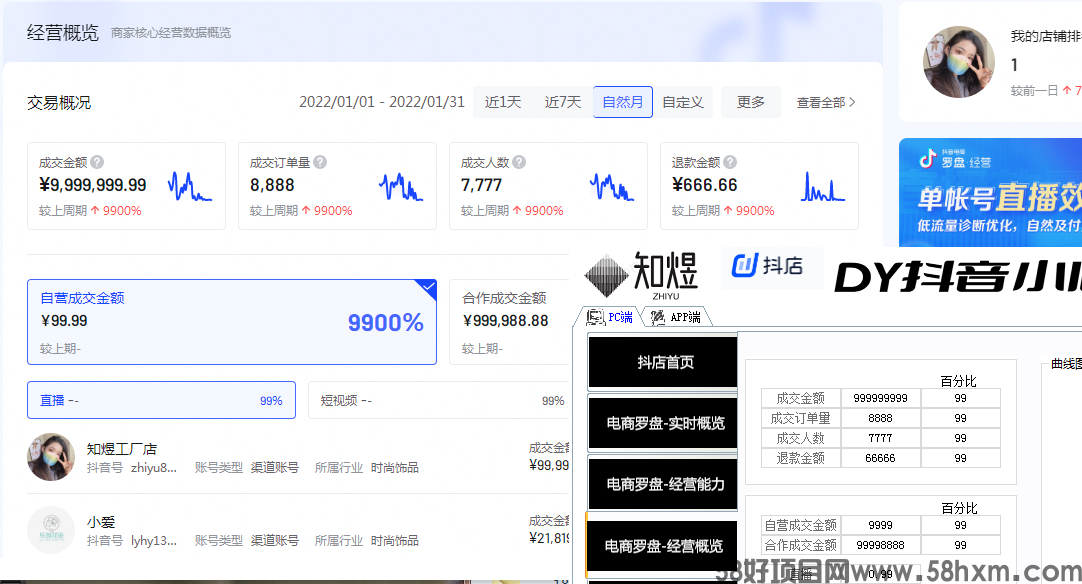Select the 自营成交金额 card

tap(232, 322)
